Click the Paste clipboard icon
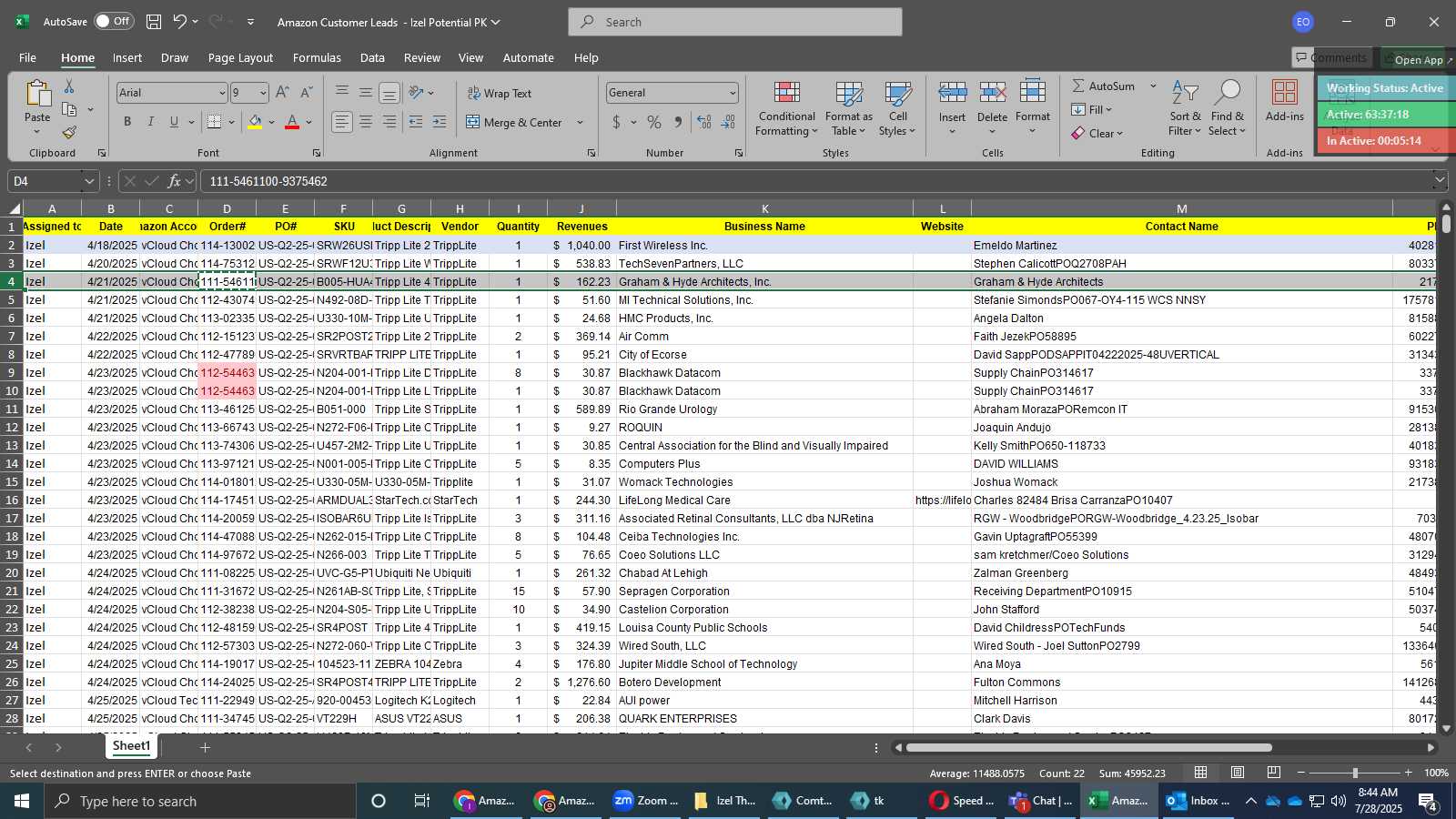The height and width of the screenshot is (819, 1456). point(37,94)
